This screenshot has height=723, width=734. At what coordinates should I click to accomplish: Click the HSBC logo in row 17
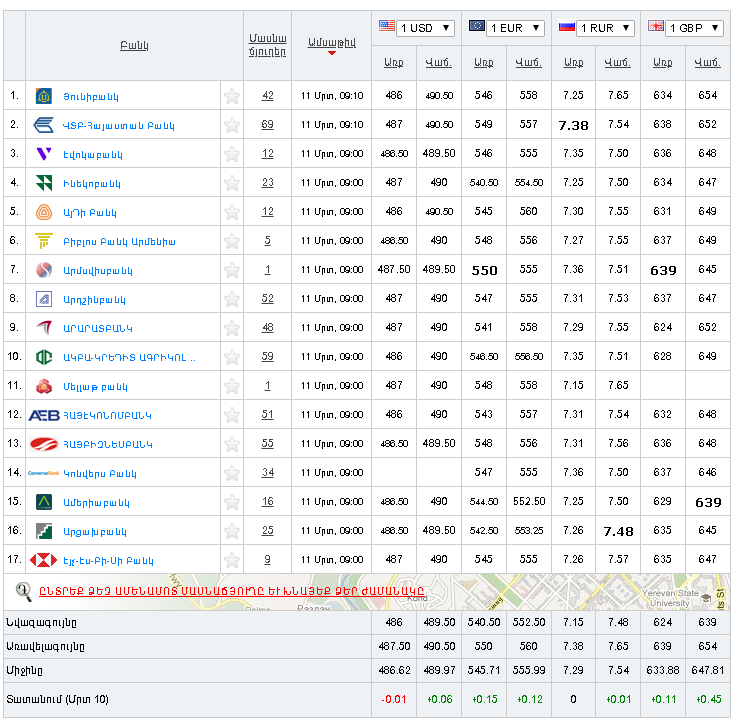pyautogui.click(x=44, y=560)
